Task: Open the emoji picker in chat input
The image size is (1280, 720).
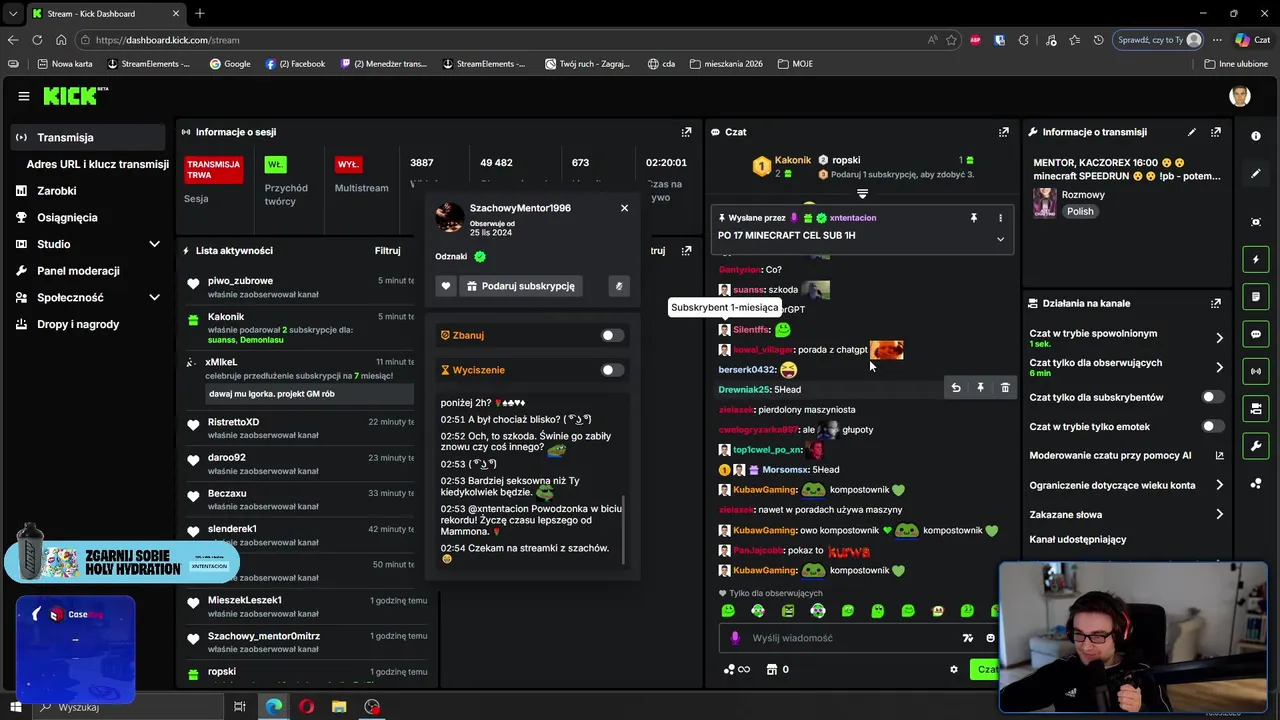Action: pos(991,638)
